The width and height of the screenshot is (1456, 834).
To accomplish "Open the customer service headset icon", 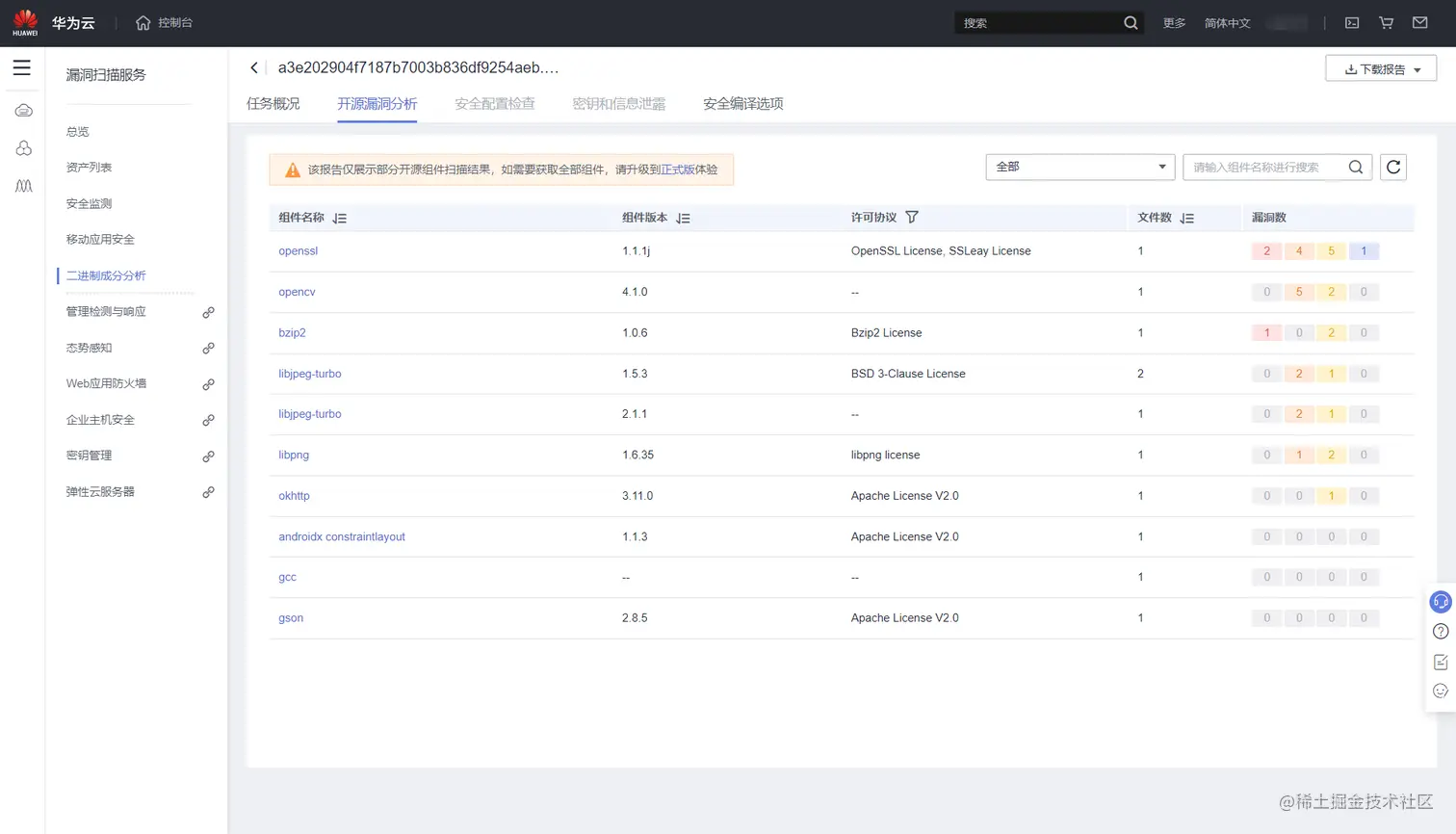I will tap(1440, 602).
